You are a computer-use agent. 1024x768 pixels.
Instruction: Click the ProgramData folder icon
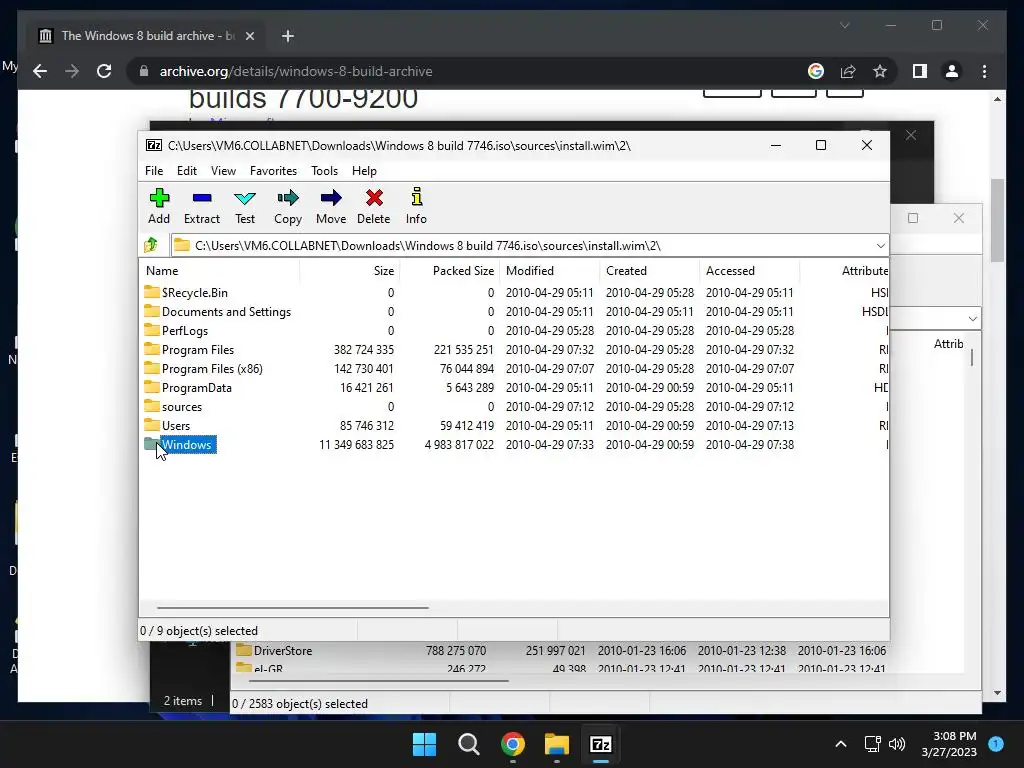(152, 387)
